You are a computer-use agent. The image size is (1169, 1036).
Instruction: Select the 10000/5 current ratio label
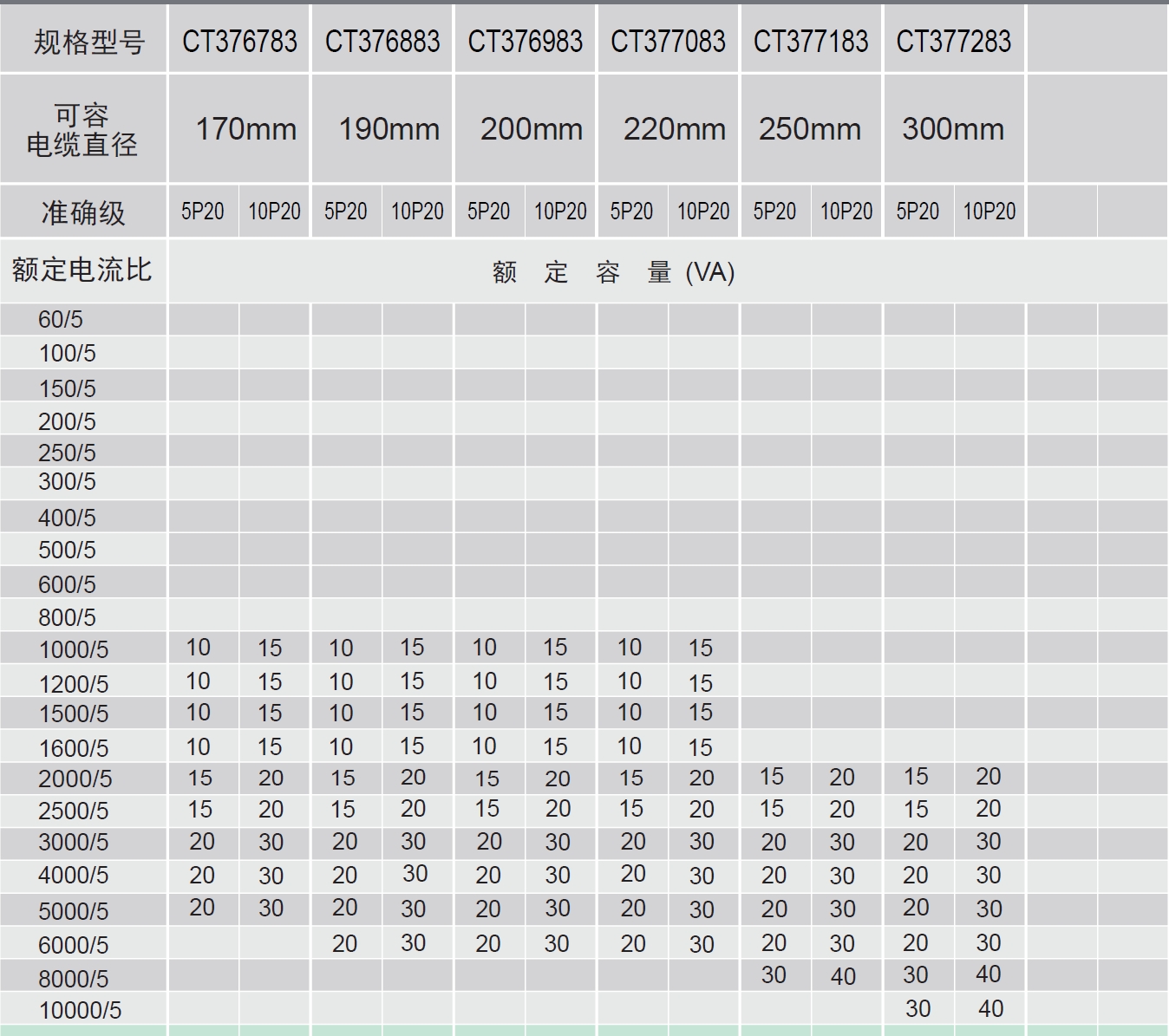pyautogui.click(x=80, y=1010)
